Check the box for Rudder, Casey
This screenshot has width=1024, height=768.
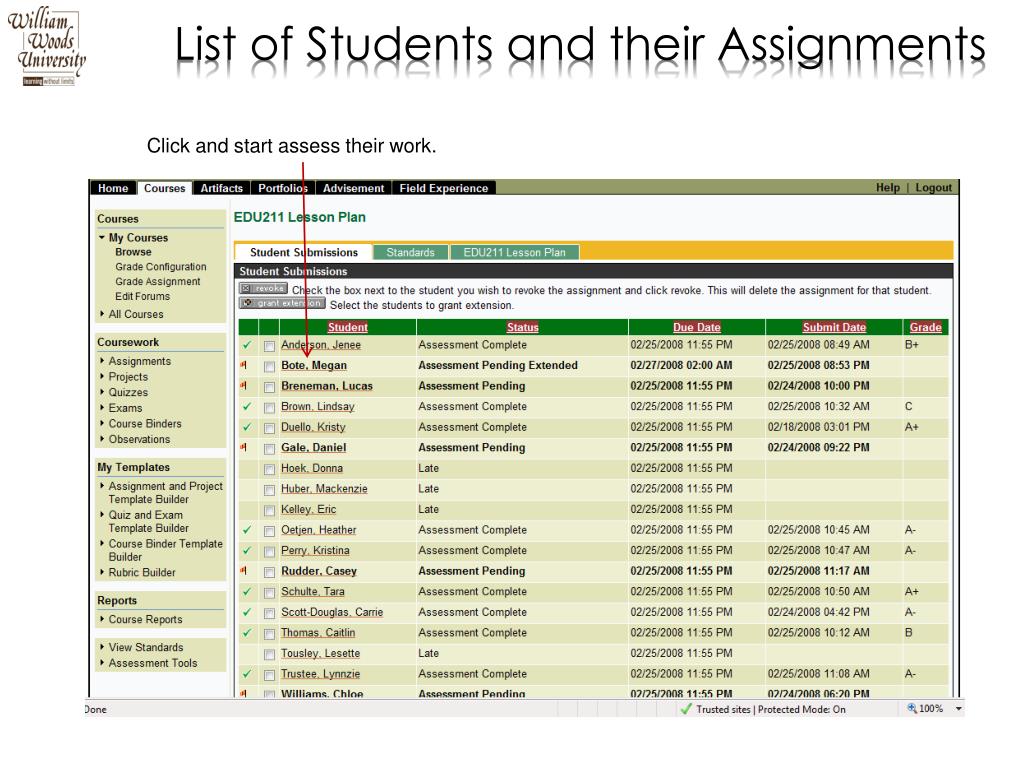tap(269, 573)
